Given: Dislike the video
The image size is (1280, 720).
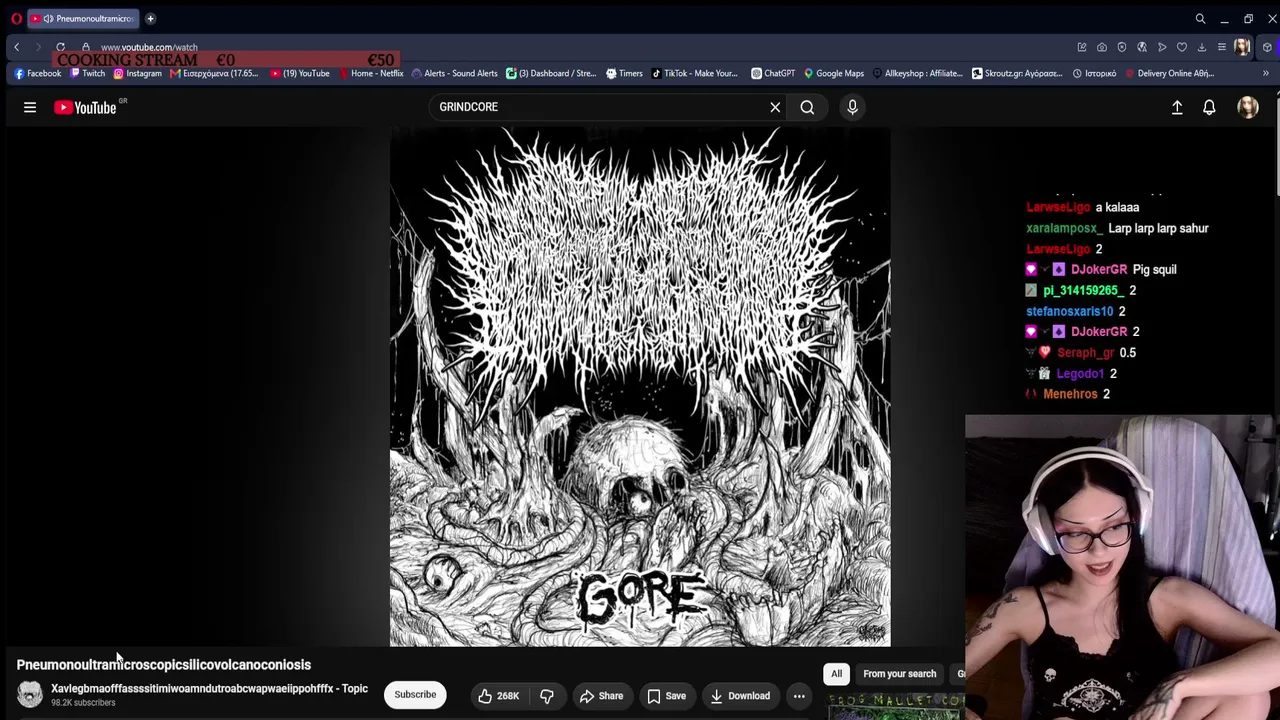Looking at the screenshot, I should click(547, 696).
